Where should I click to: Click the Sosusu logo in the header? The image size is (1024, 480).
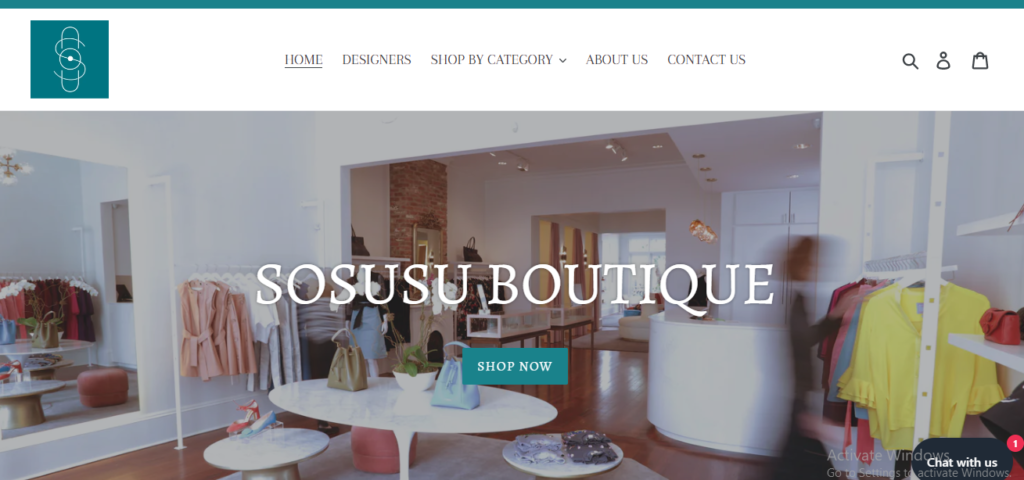coord(69,59)
